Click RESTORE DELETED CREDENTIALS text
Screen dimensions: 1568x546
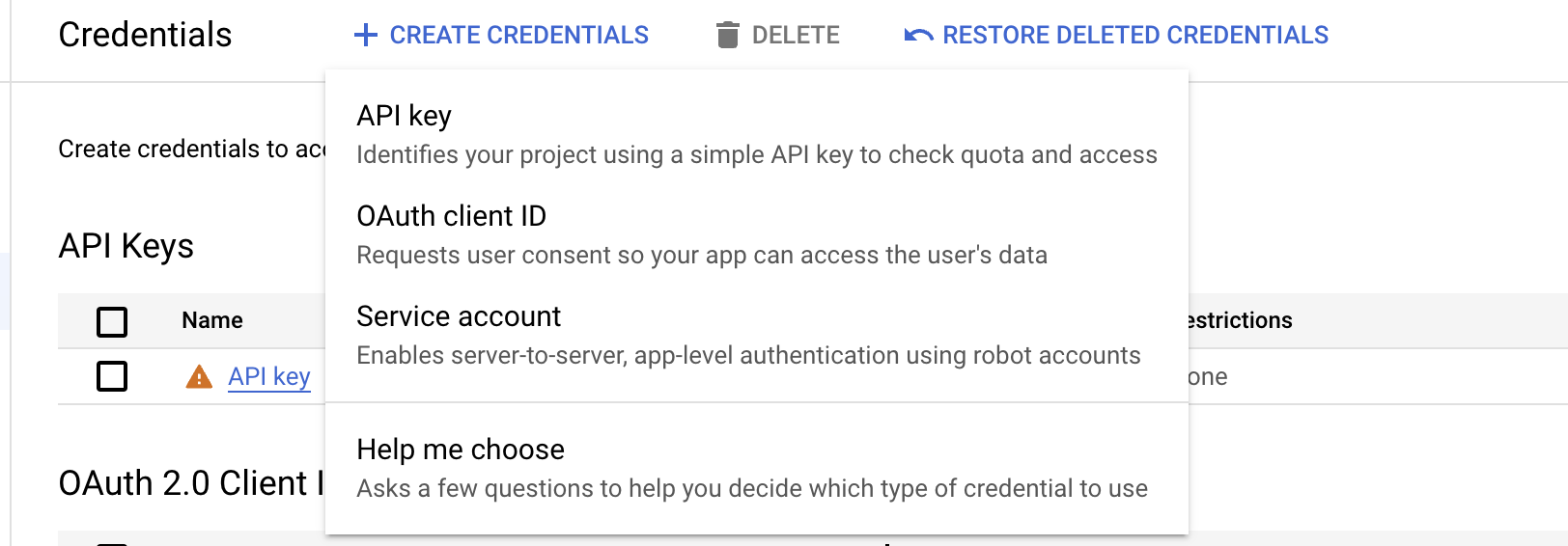pyautogui.click(x=1135, y=36)
